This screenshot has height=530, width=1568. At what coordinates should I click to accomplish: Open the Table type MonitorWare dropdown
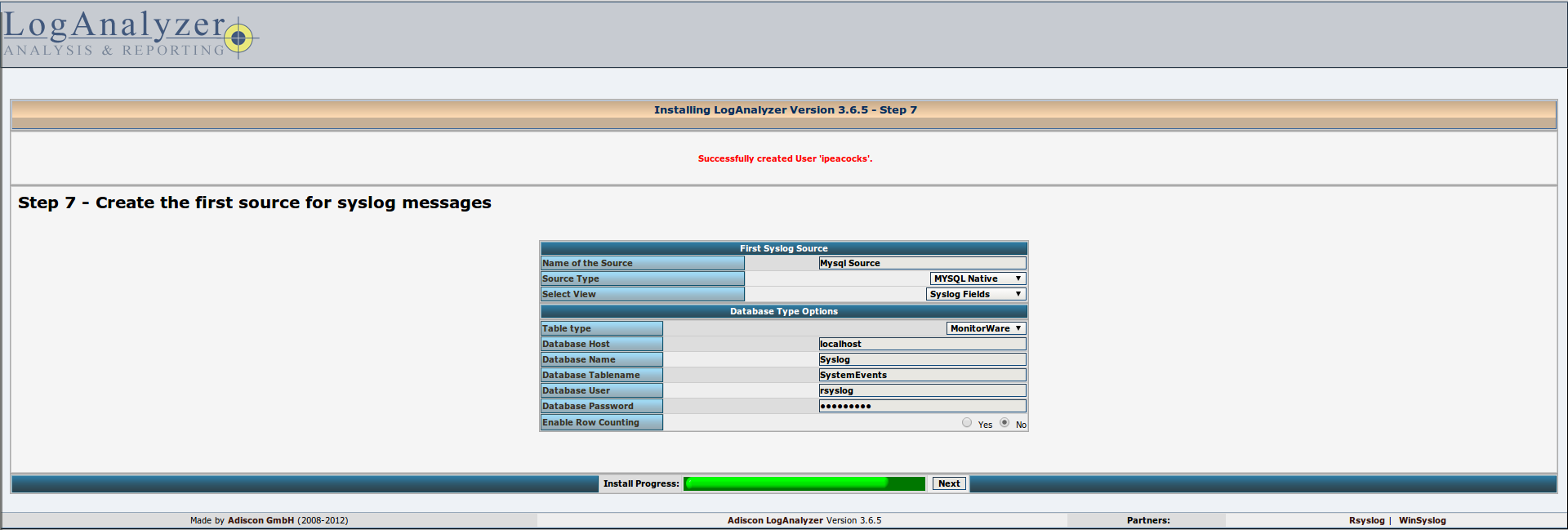tap(986, 328)
